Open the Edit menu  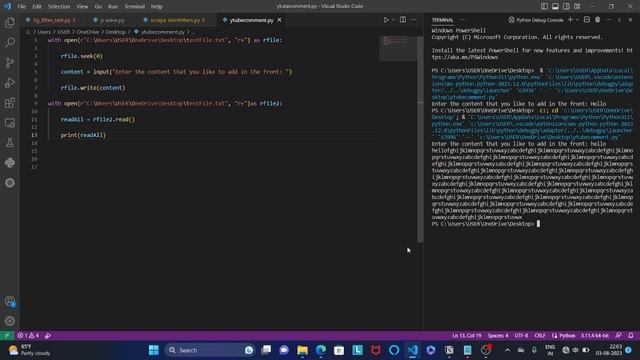(x=37, y=7)
